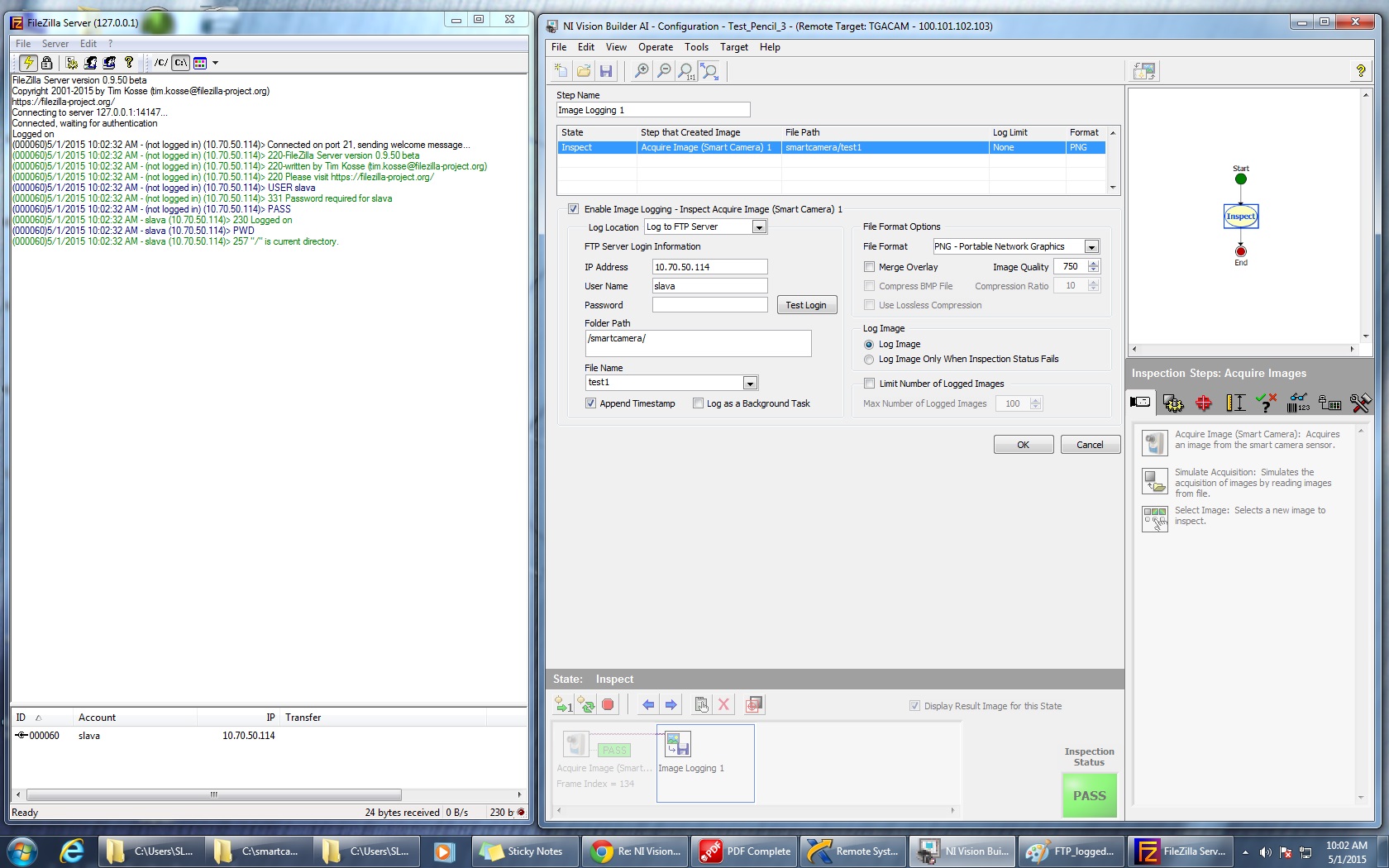This screenshot has width=1389, height=868.
Task: Check Log as a Background Task
Action: [698, 403]
